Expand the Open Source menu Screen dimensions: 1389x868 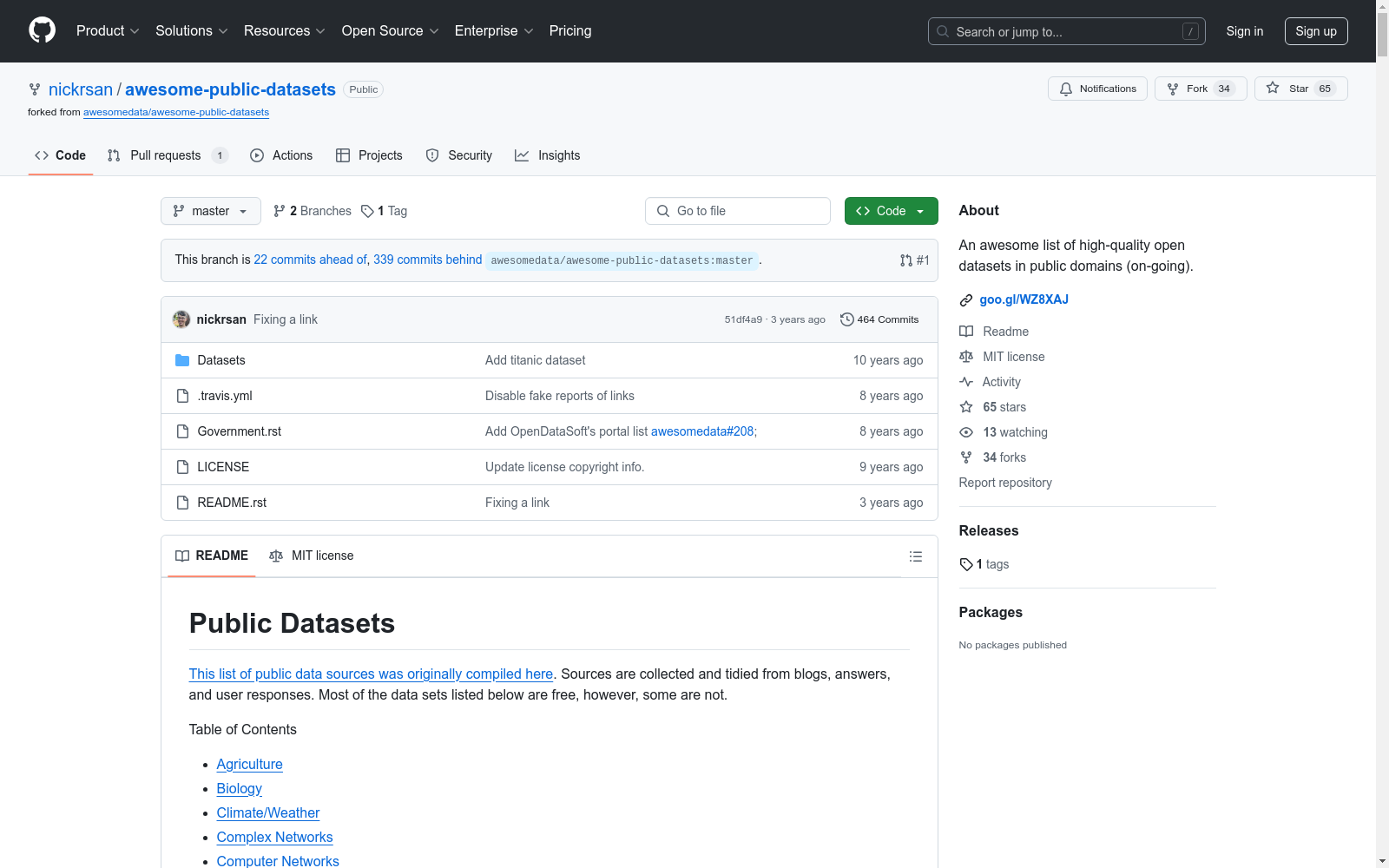[x=391, y=31]
